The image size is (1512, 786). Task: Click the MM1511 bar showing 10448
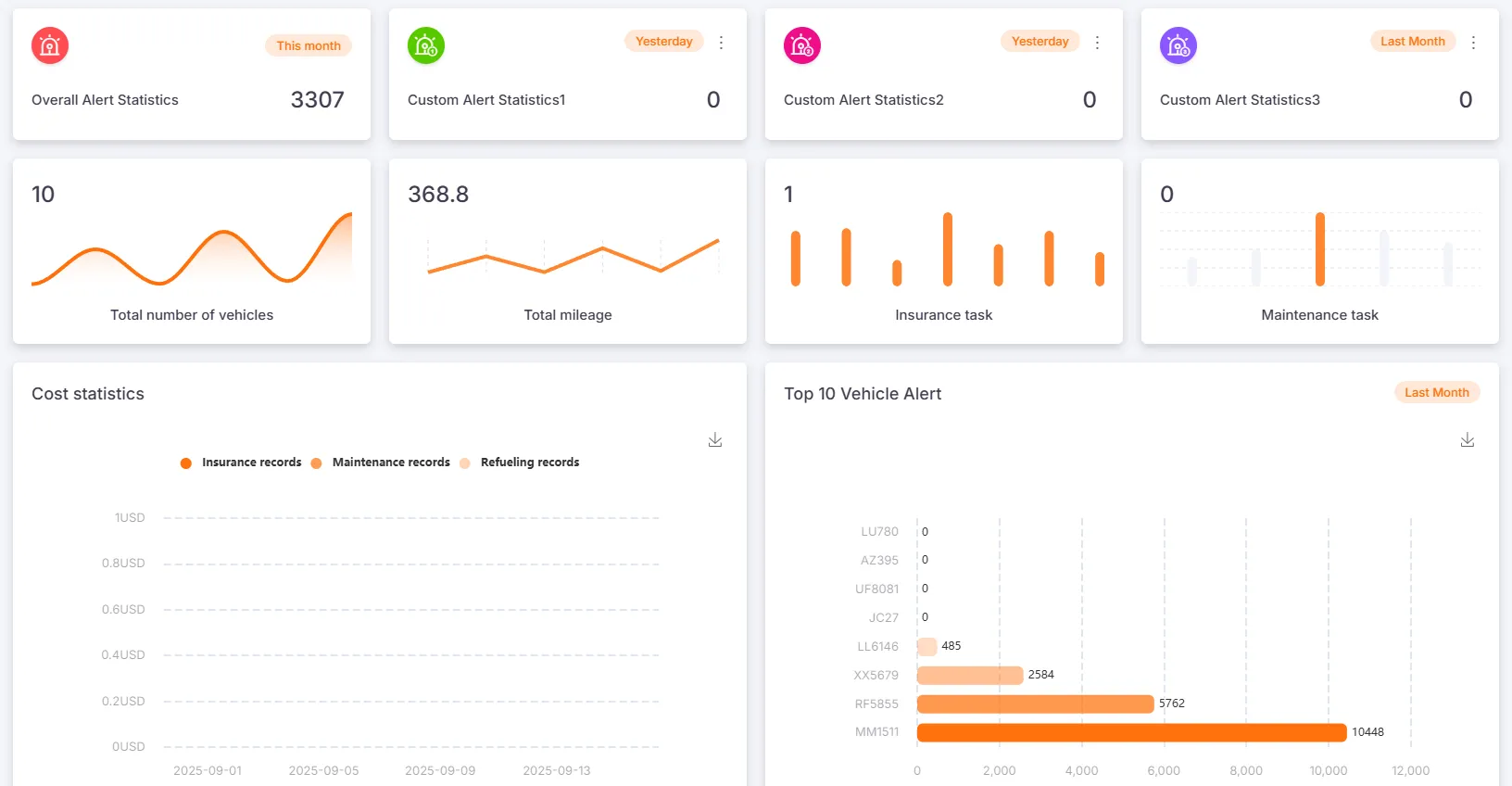click(1130, 732)
